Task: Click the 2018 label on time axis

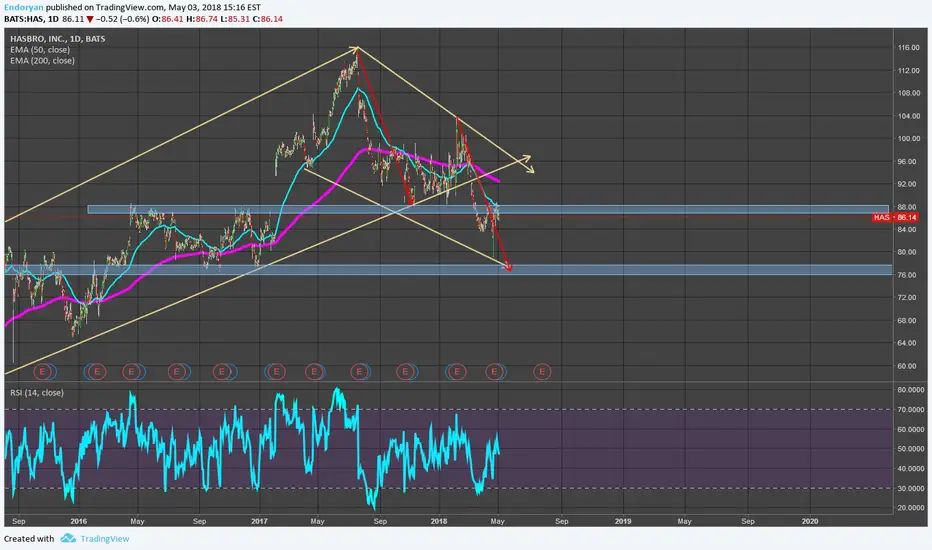Action: (439, 521)
